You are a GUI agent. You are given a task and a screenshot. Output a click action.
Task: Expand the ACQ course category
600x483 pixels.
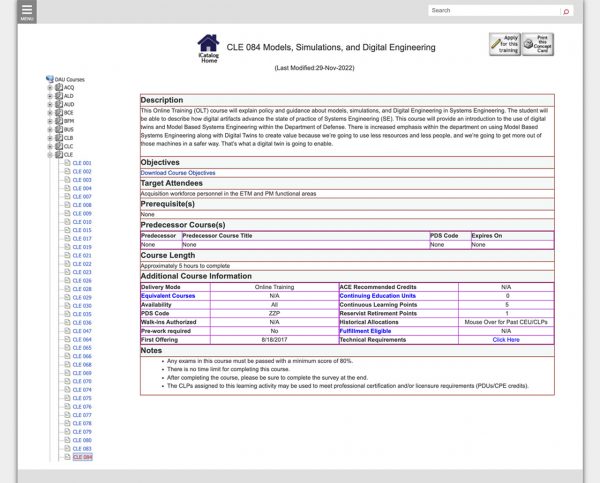pyautogui.click(x=50, y=88)
